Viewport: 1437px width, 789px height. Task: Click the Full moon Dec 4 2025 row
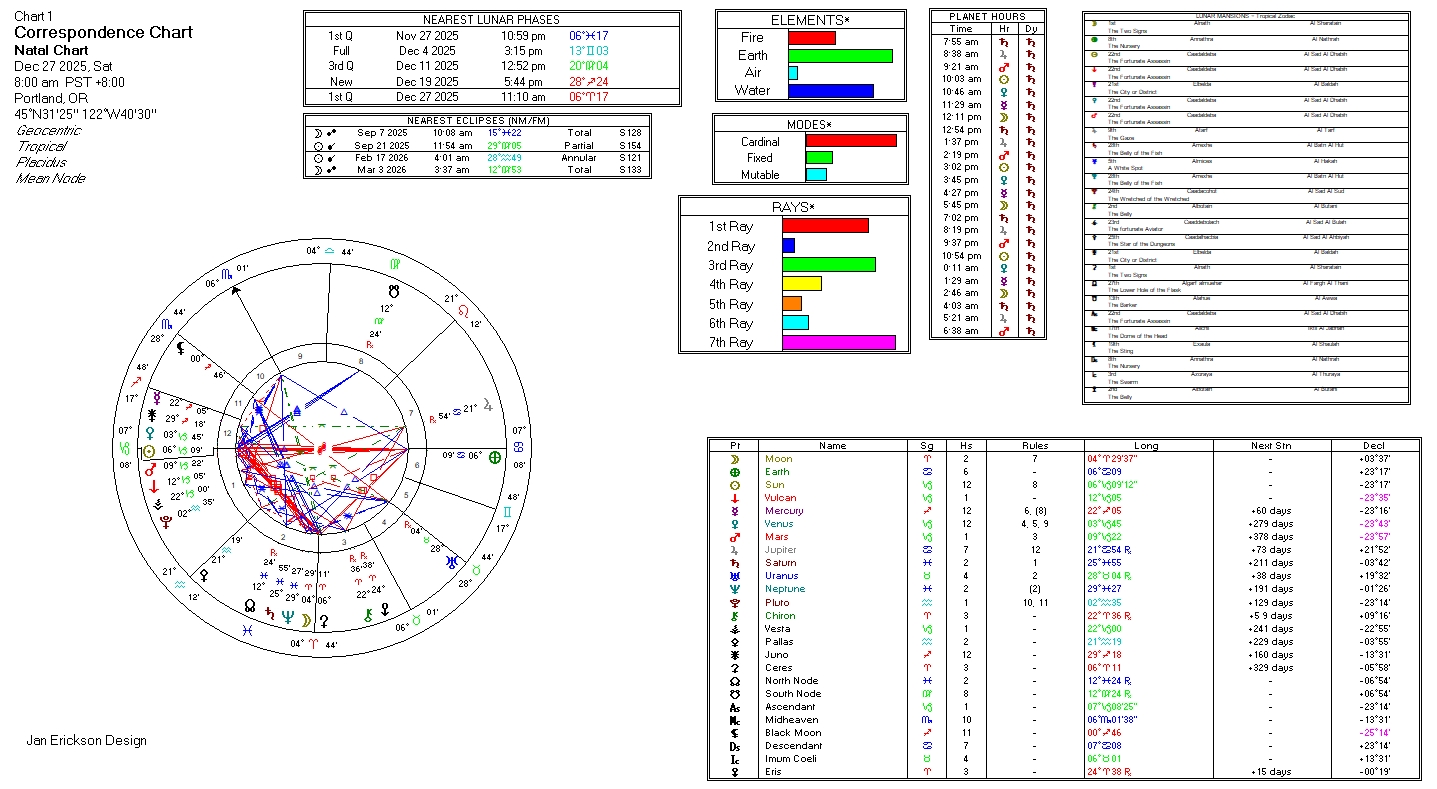tap(491, 51)
